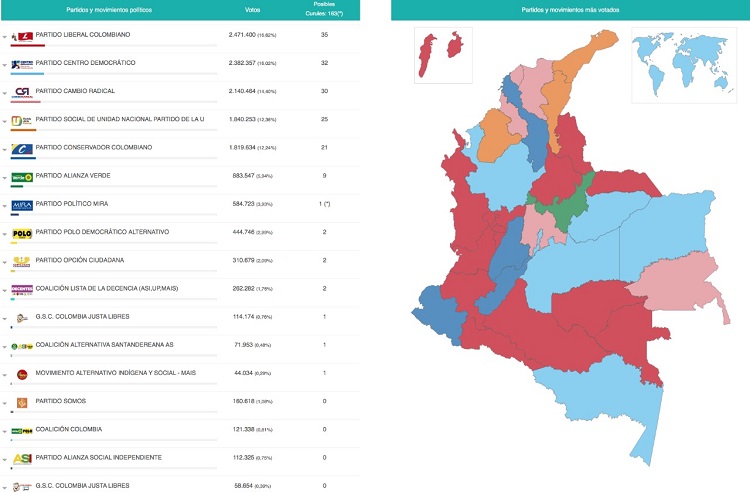The image size is (750, 492).
Task: Open PARTIDO ALIANZA VERDE party name
Action: point(73,175)
